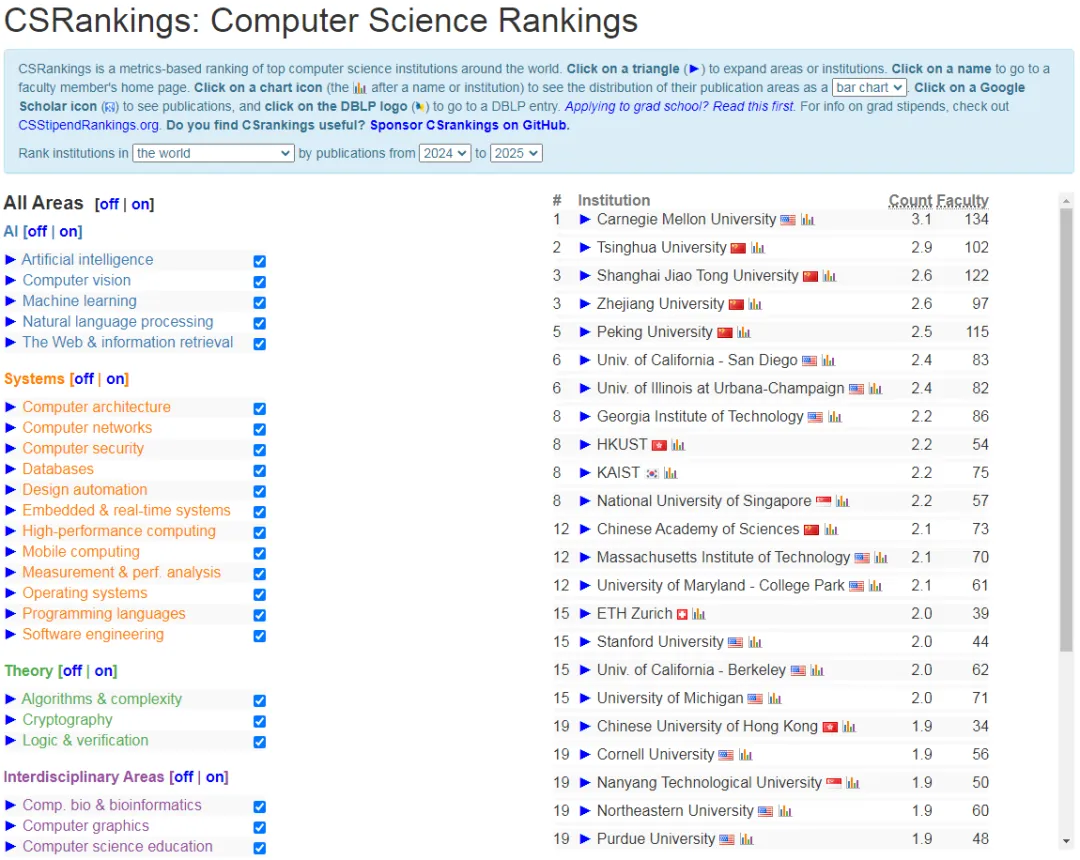Show chart for University of Maryland - College Park
This screenshot has height=860, width=1080.
coord(875,587)
